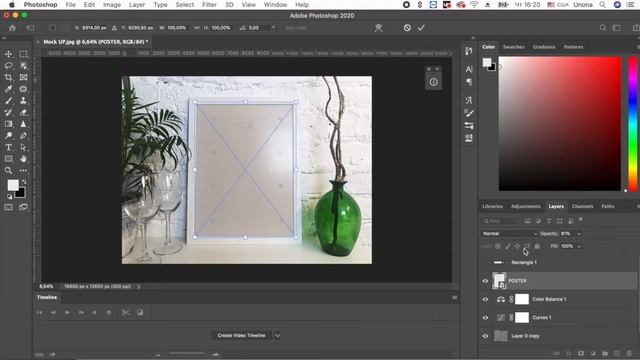
Task: Switch to the Adjustments tab
Action: 525,207
